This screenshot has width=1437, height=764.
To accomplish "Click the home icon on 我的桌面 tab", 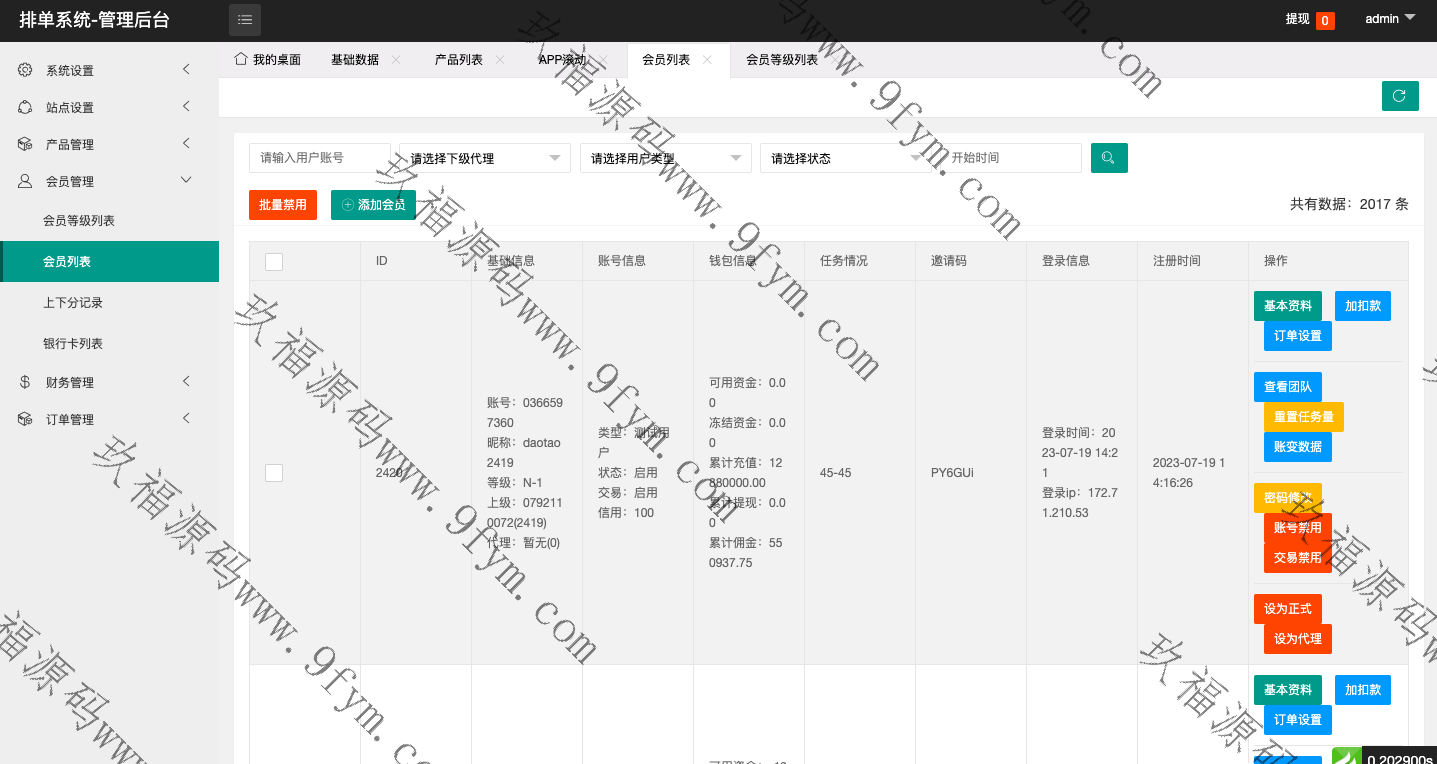I will pyautogui.click(x=240, y=59).
